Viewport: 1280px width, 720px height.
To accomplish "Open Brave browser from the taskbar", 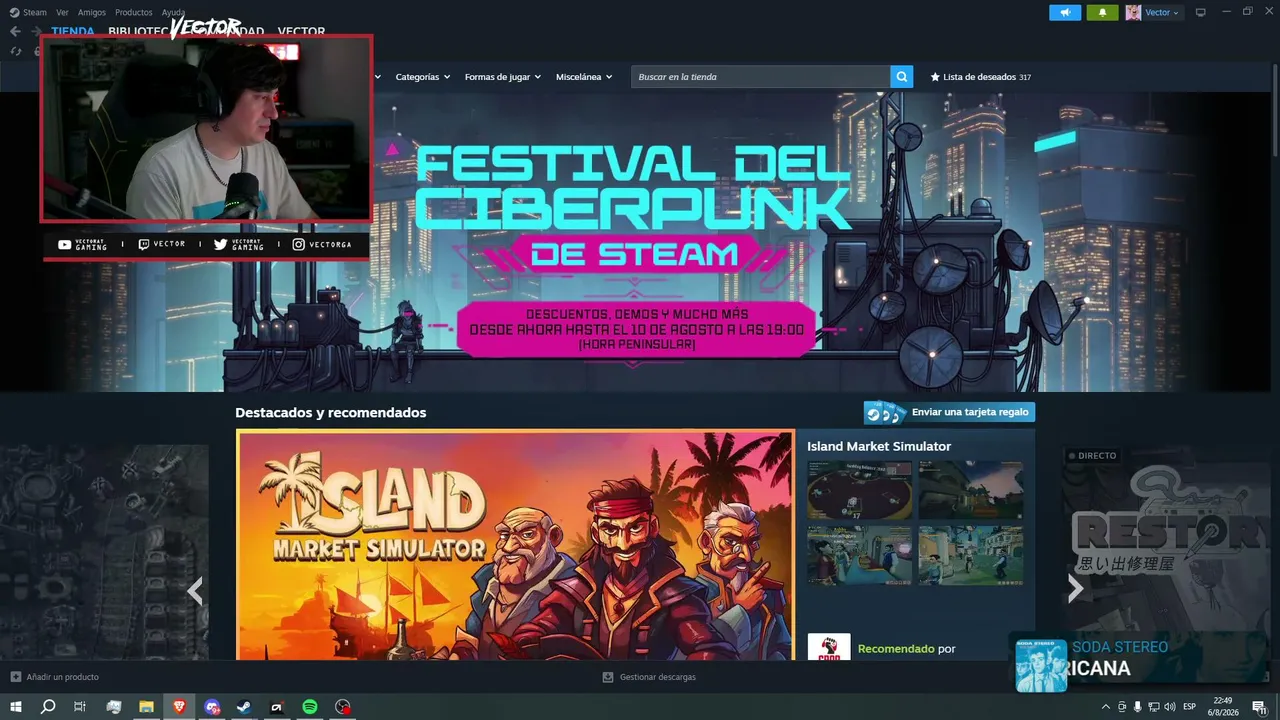I will [179, 707].
